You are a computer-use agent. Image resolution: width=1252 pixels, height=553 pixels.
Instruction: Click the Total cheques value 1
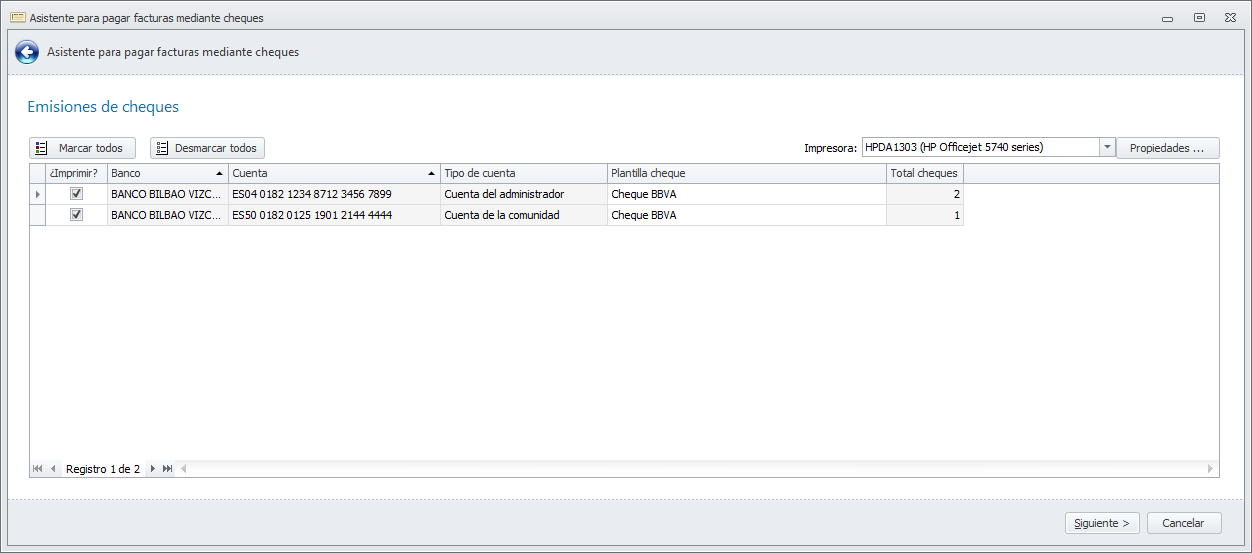click(925, 214)
